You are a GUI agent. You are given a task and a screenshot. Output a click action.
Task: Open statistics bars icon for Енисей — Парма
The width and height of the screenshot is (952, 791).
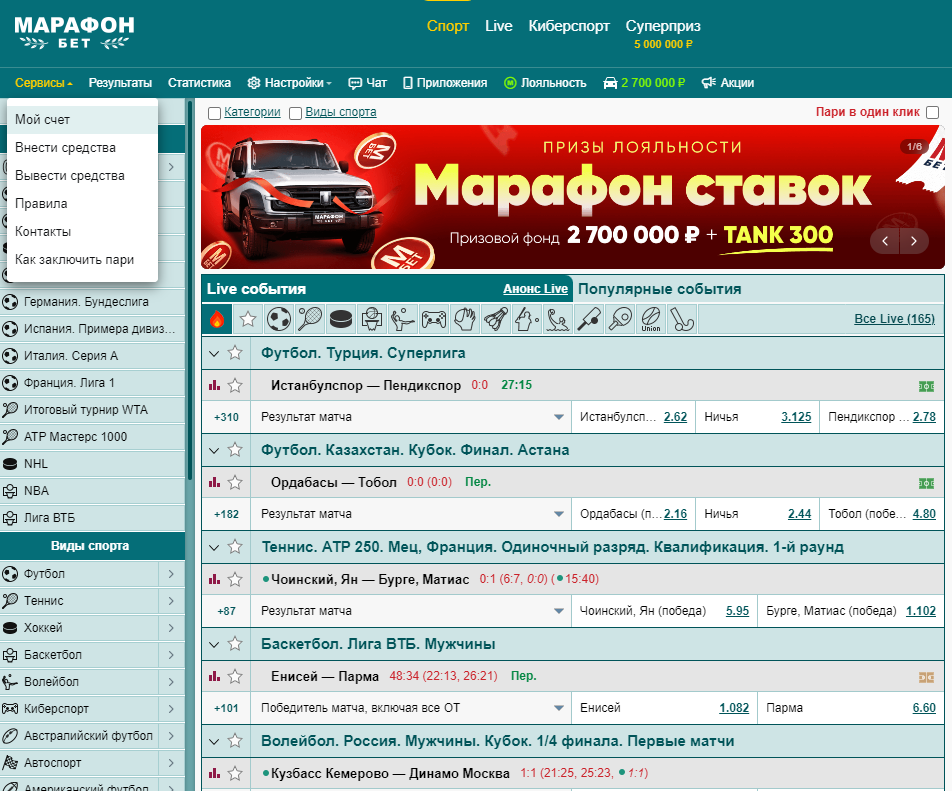(214, 676)
